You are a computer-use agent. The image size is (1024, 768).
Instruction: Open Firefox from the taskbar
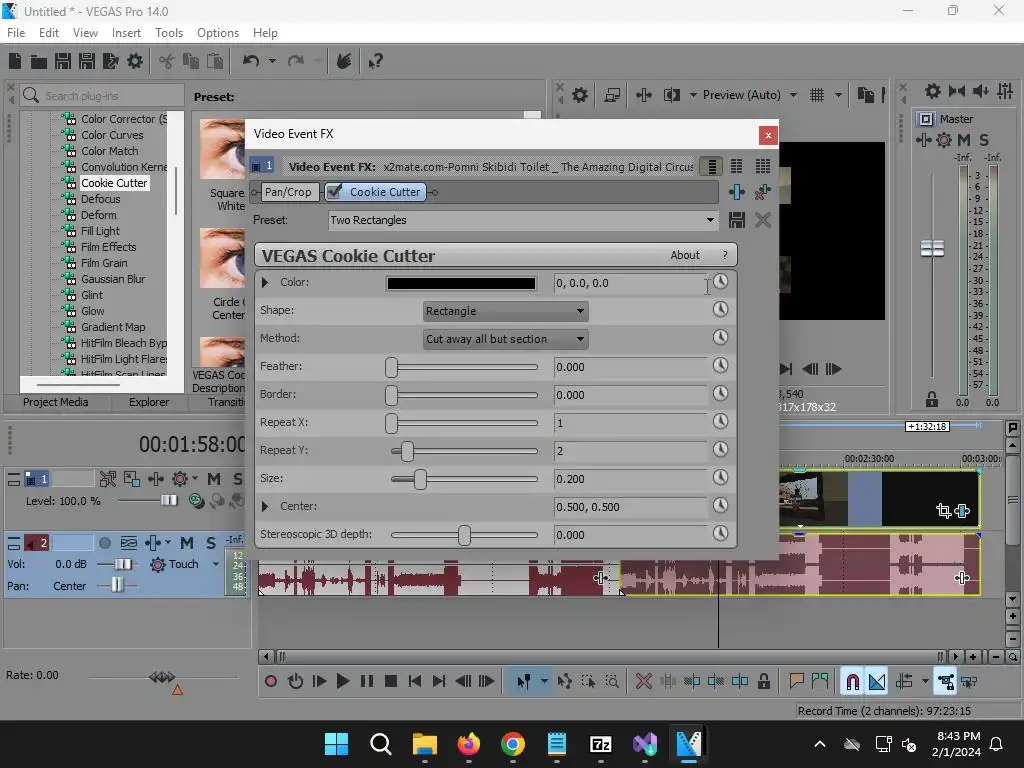pyautogui.click(x=468, y=744)
